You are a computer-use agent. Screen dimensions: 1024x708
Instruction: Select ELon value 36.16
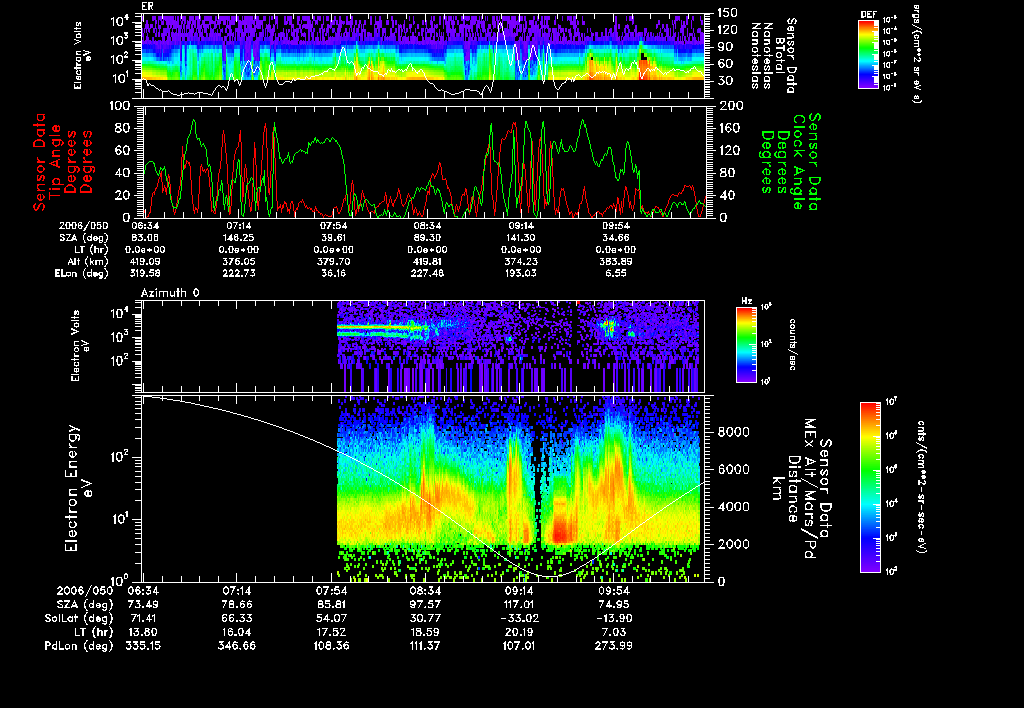(333, 273)
